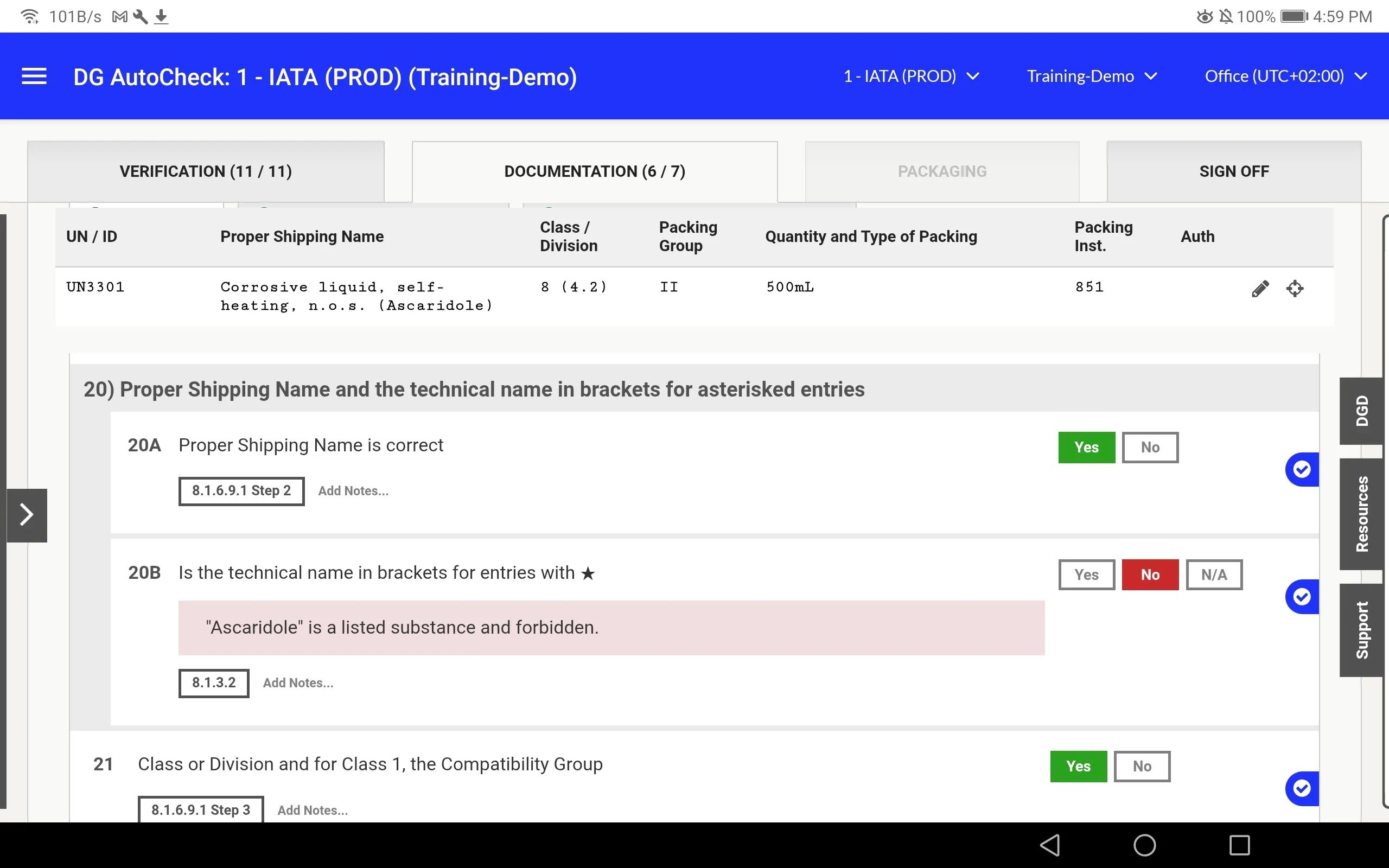Select No for 20B technical name question
The image size is (1389, 868).
click(x=1150, y=575)
